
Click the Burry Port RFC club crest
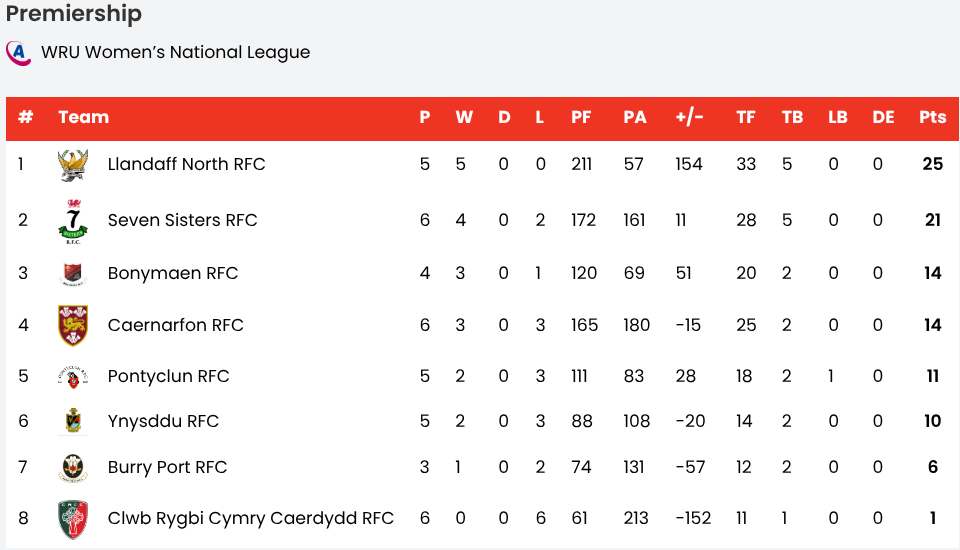pos(73,467)
